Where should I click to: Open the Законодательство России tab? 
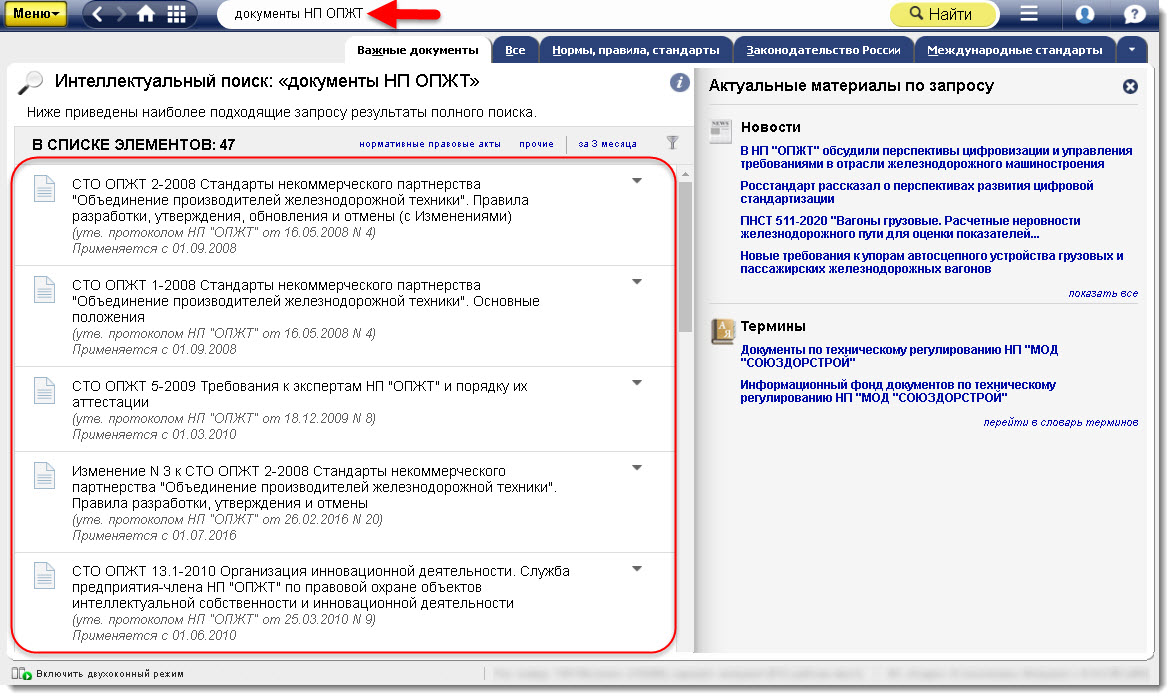click(x=823, y=50)
